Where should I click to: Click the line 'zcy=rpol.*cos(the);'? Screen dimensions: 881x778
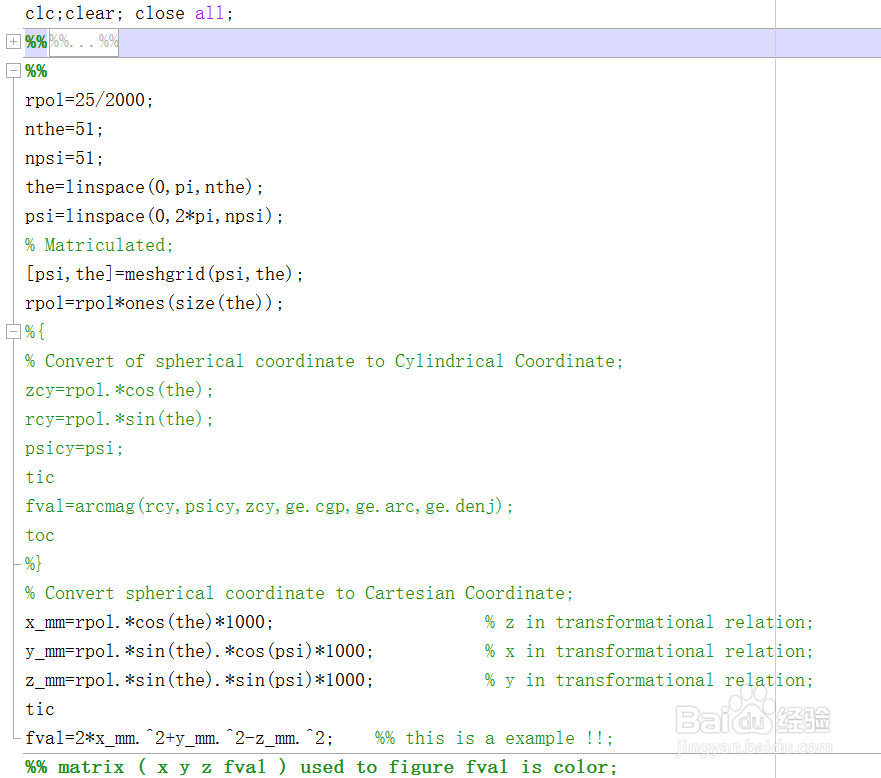[119, 390]
